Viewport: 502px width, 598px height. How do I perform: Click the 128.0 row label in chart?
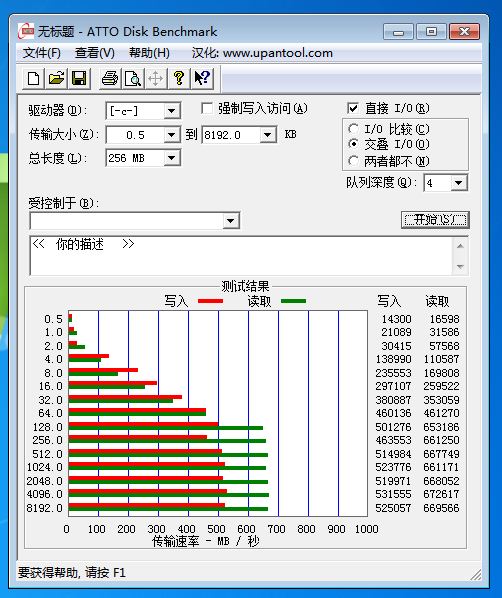[48, 427]
